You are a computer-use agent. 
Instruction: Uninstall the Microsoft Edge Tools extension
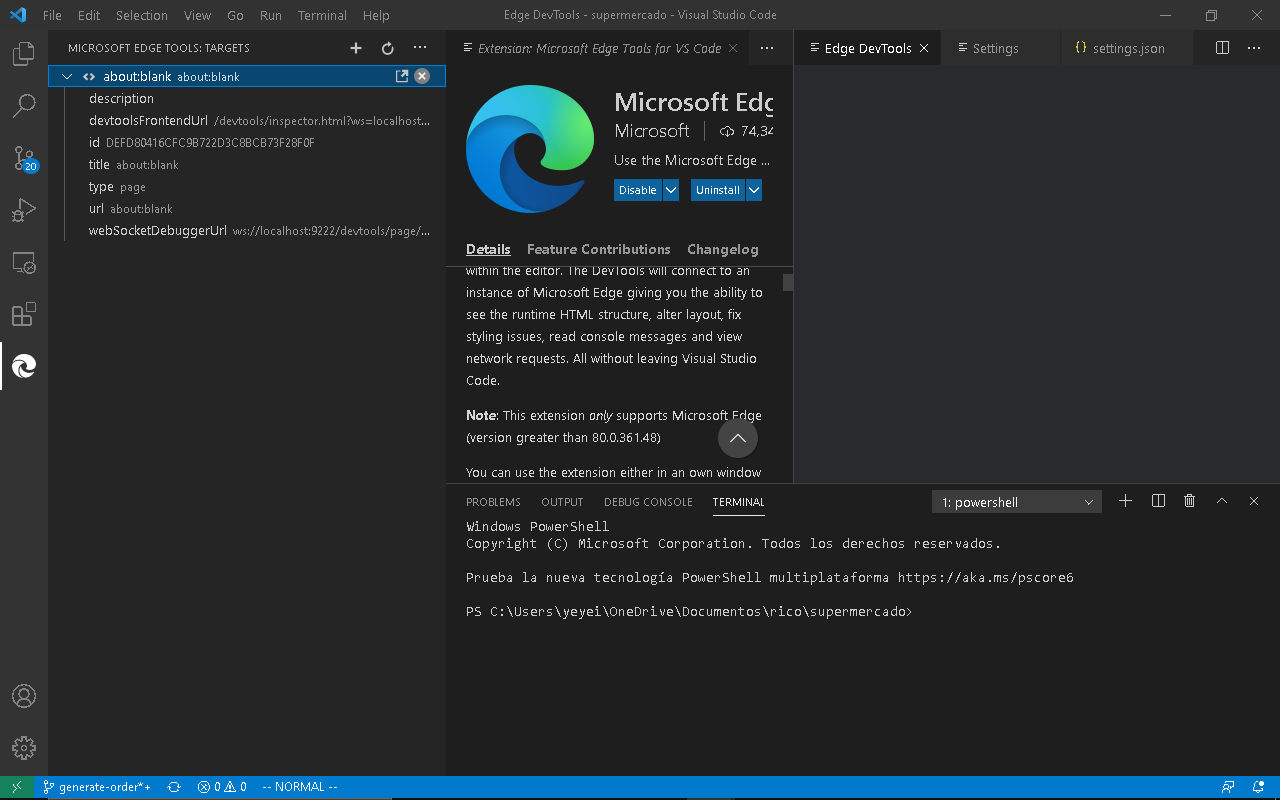click(x=718, y=190)
